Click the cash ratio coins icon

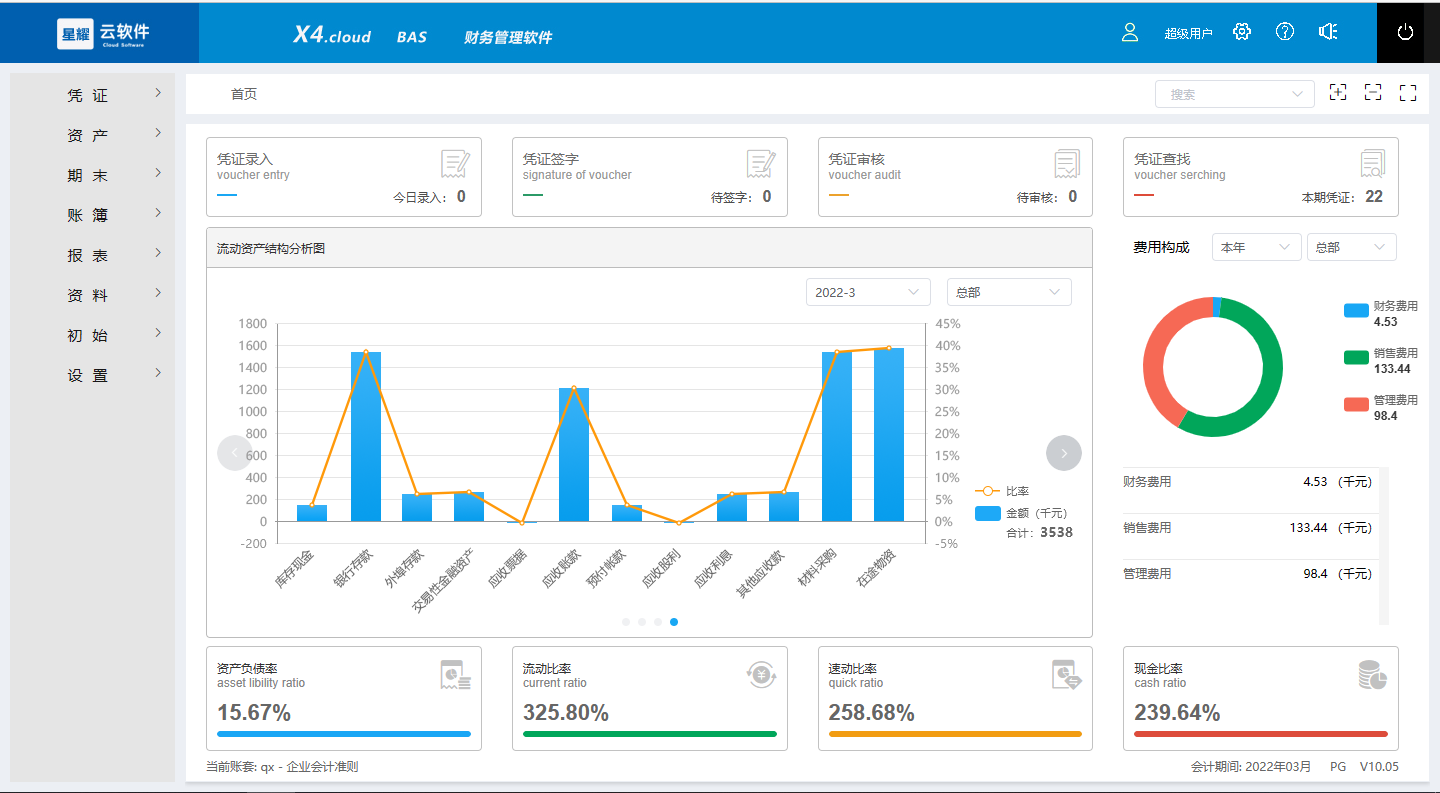[x=1372, y=675]
